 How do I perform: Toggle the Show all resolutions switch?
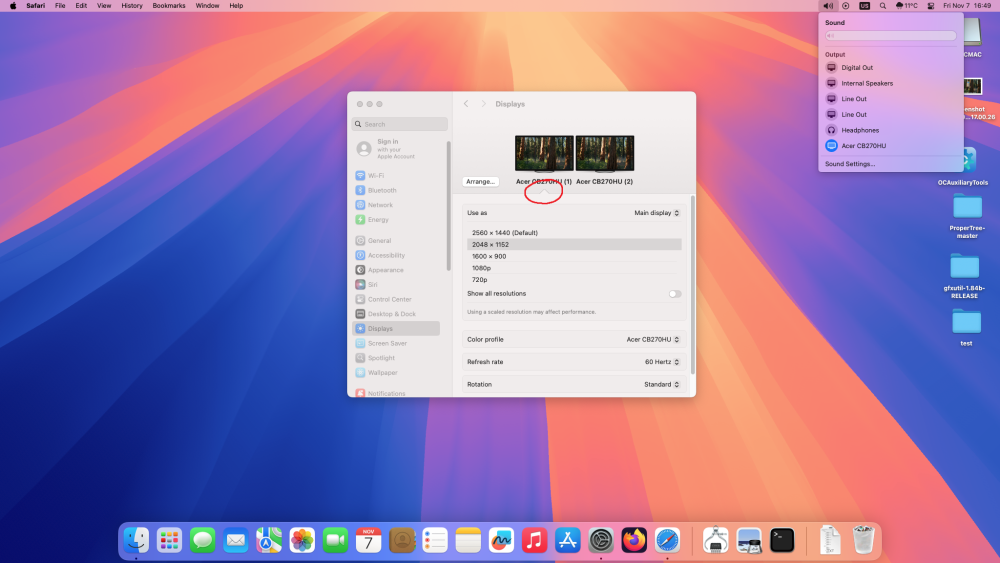[675, 294]
